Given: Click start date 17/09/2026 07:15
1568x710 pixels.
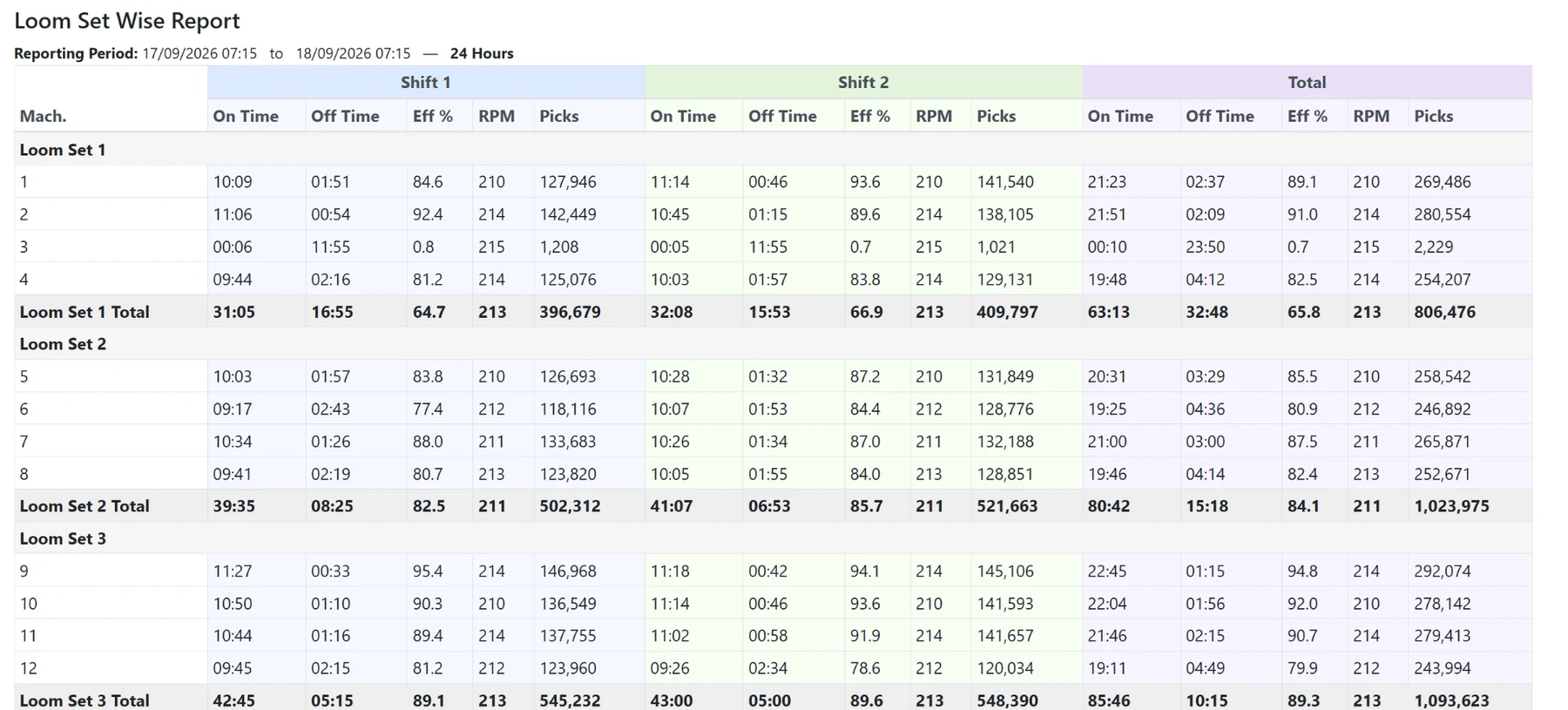Looking at the screenshot, I should click(199, 53).
